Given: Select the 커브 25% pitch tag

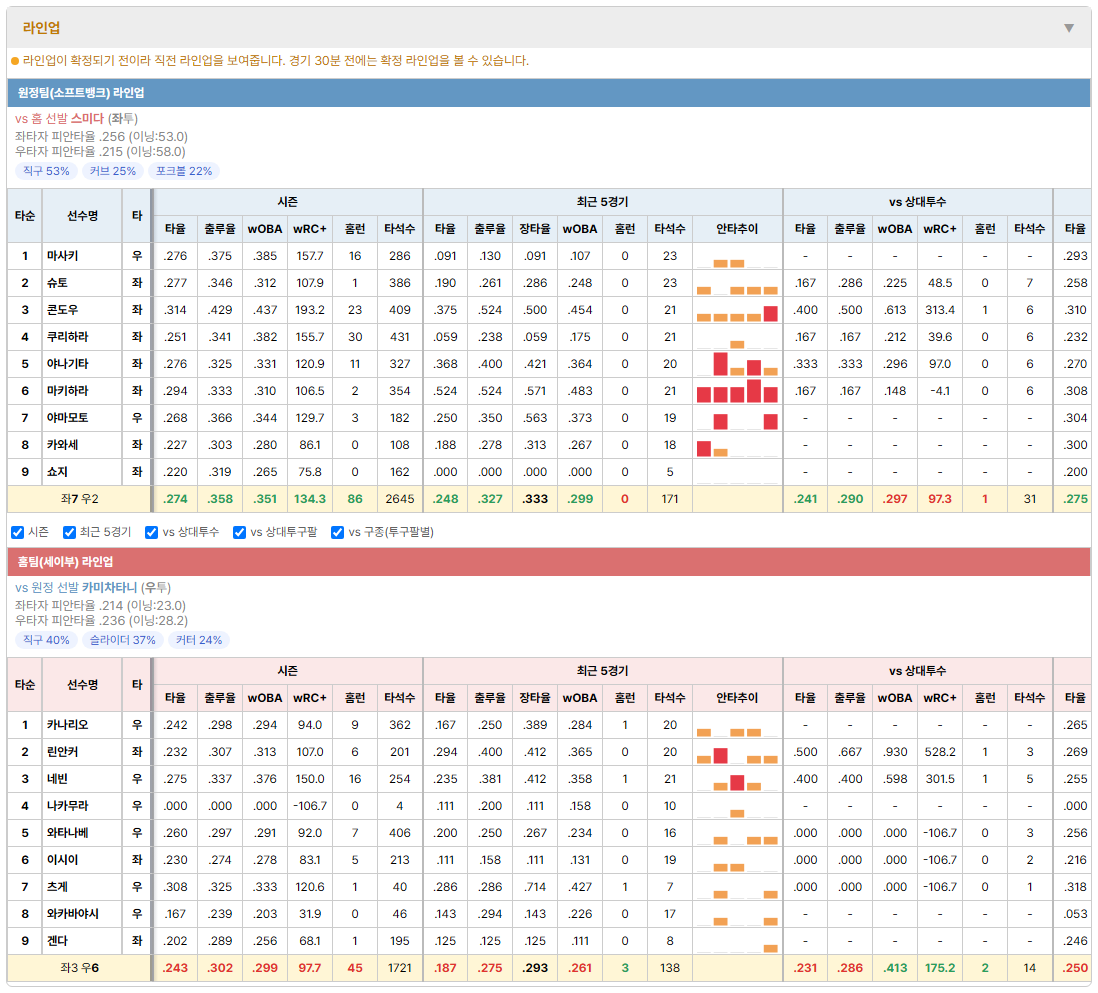Looking at the screenshot, I should coord(113,171).
